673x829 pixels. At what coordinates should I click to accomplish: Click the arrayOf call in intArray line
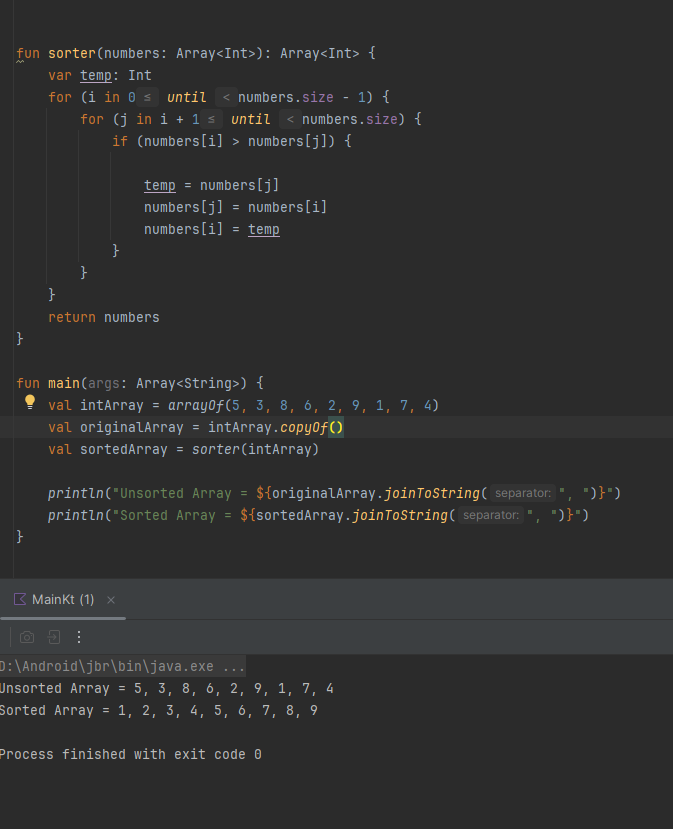(196, 406)
